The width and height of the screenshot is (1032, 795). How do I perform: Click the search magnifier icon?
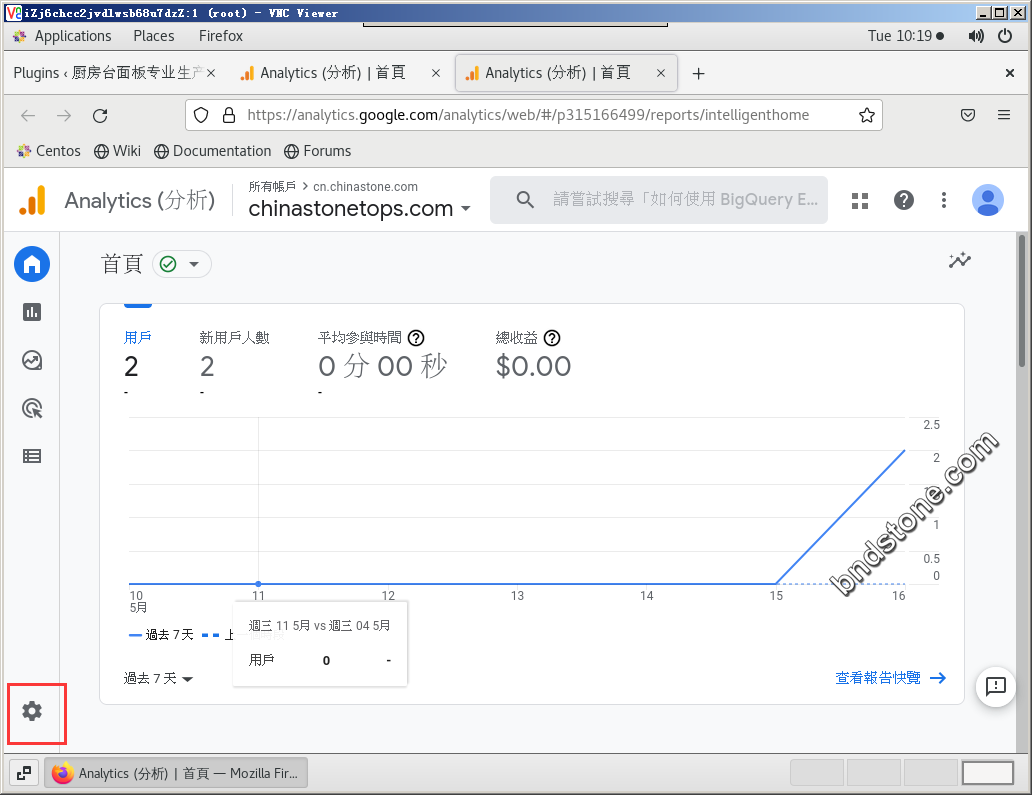[x=525, y=199]
